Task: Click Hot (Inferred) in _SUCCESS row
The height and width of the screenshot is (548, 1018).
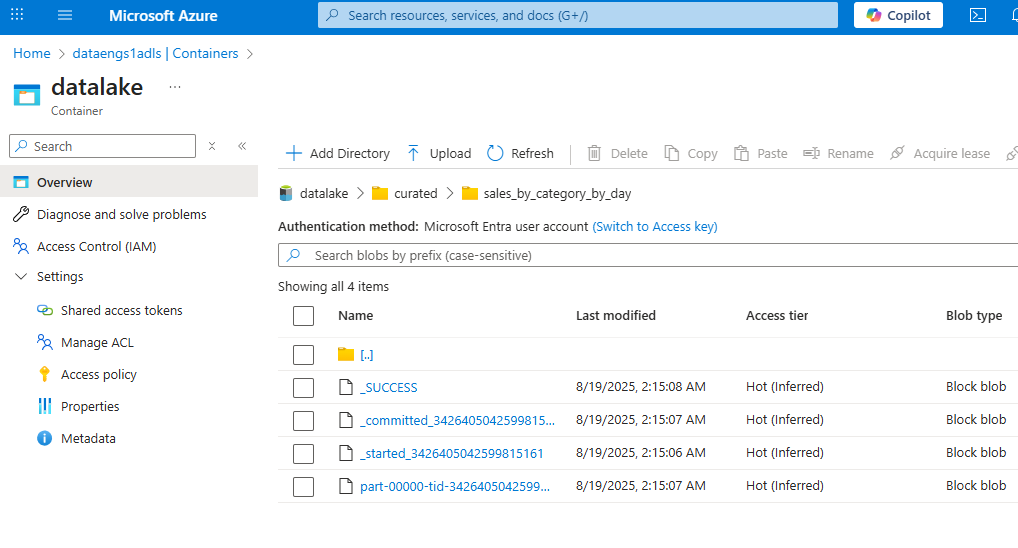Action: [x=784, y=387]
